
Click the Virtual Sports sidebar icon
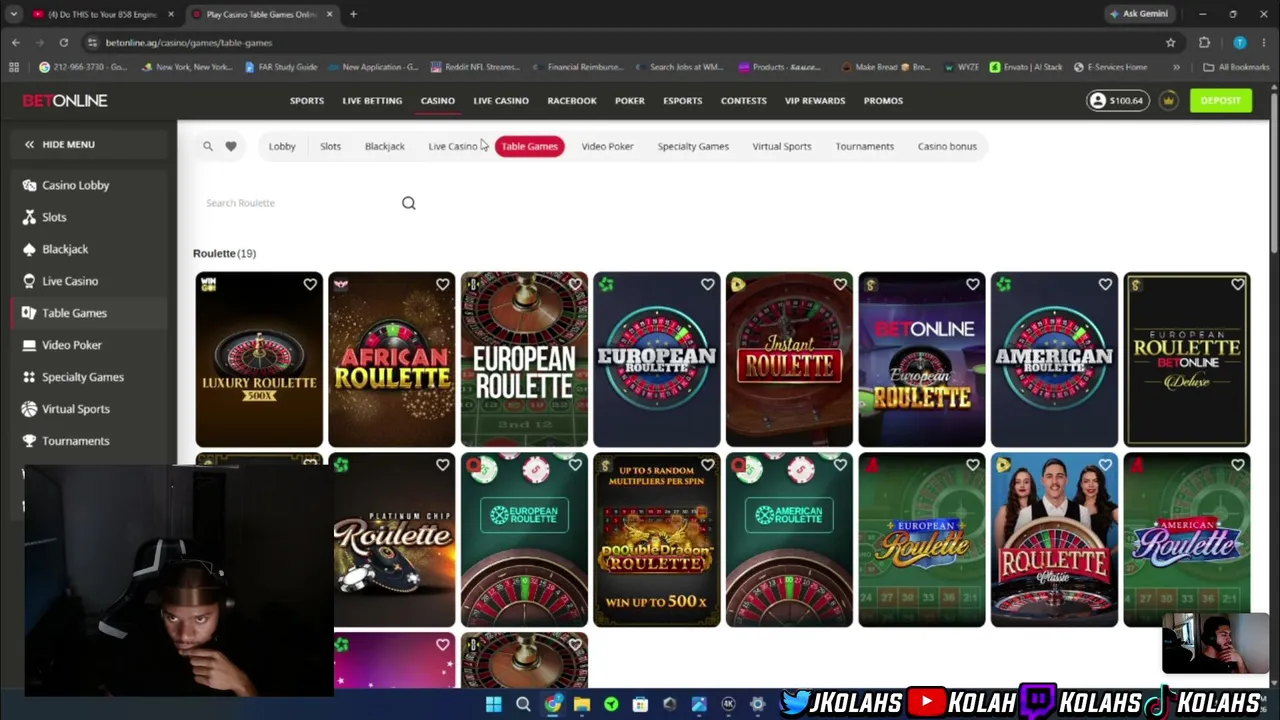(29, 409)
